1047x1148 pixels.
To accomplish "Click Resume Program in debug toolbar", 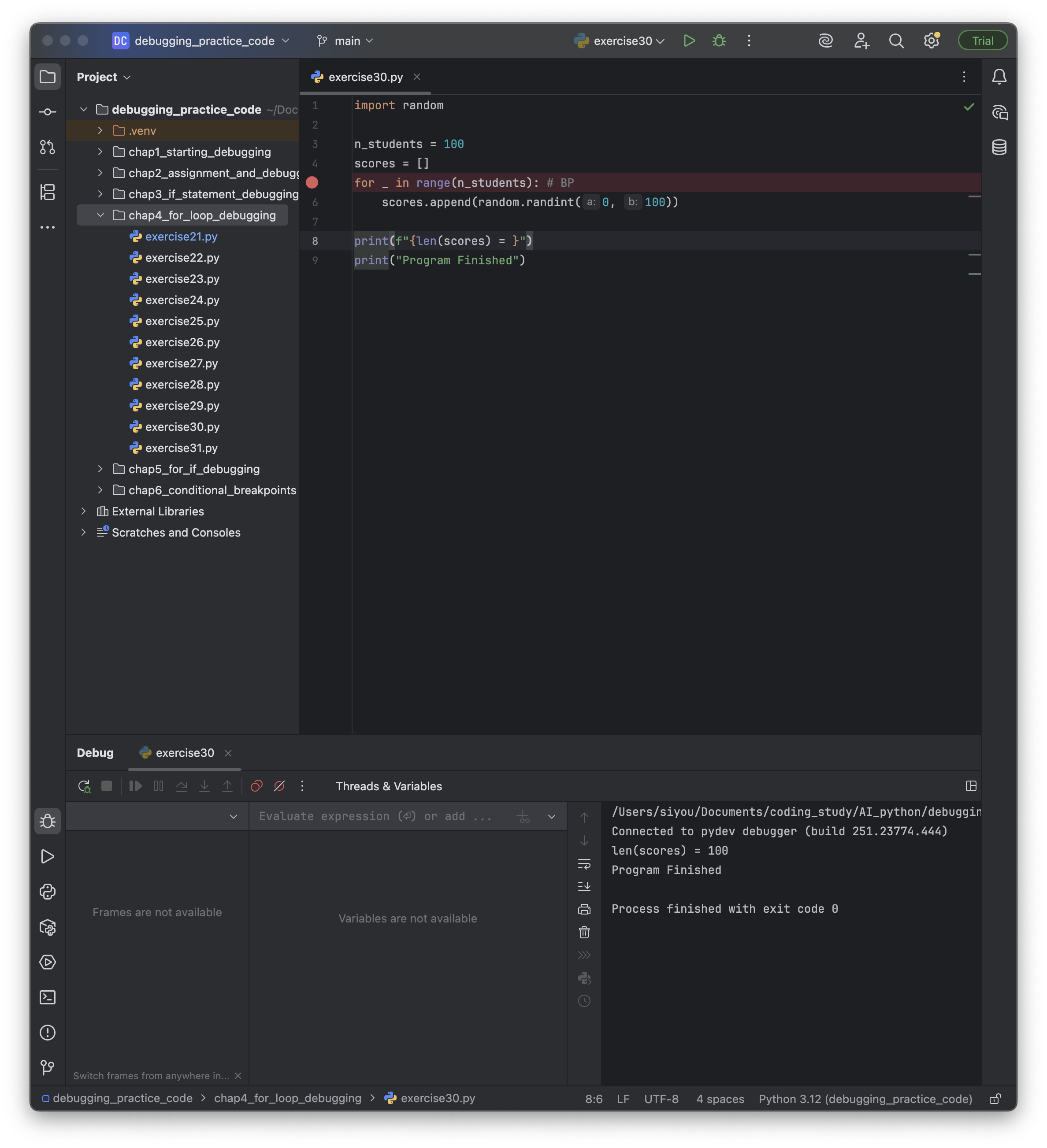I will [x=136, y=786].
